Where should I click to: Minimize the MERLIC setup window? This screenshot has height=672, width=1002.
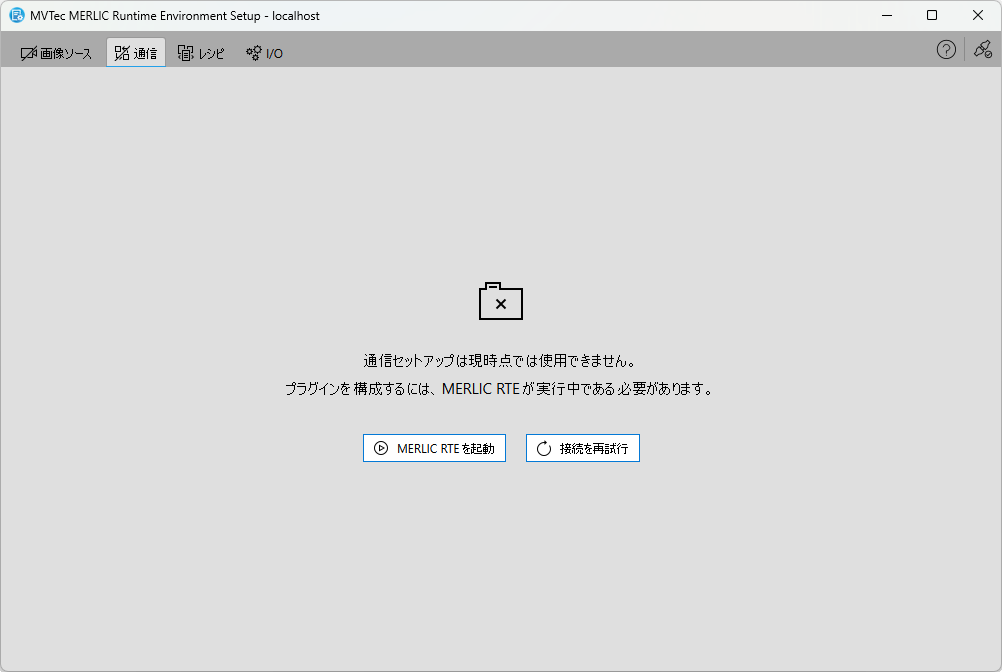point(886,15)
